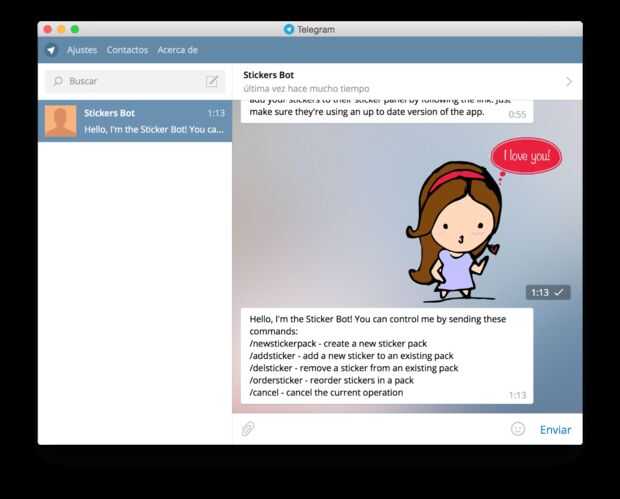
Task: Close the Telegram window with red button
Action: click(x=48, y=29)
